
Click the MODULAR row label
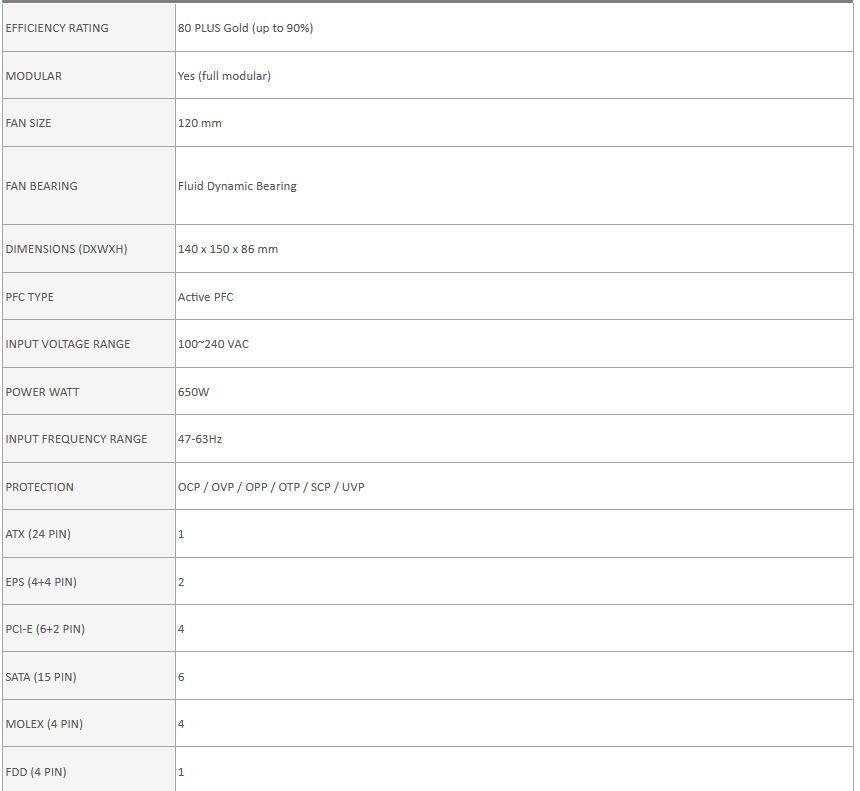click(34, 76)
